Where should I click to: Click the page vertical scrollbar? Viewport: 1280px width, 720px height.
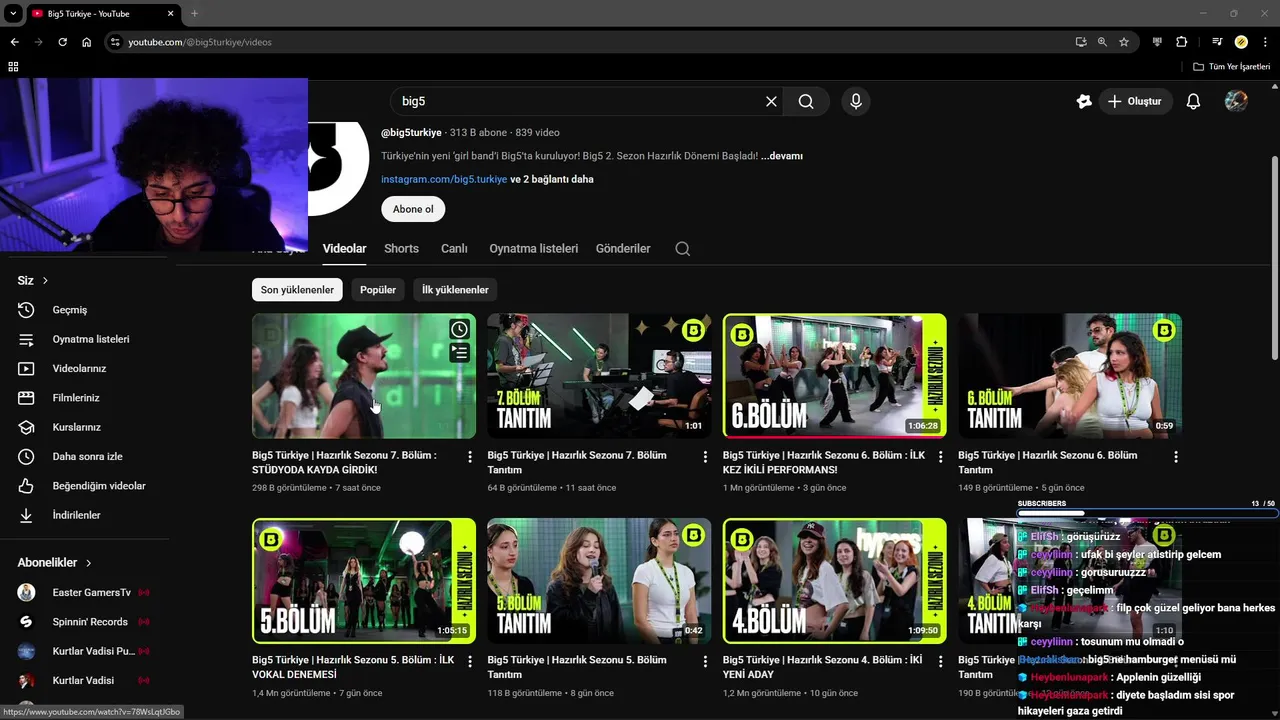(1274, 260)
